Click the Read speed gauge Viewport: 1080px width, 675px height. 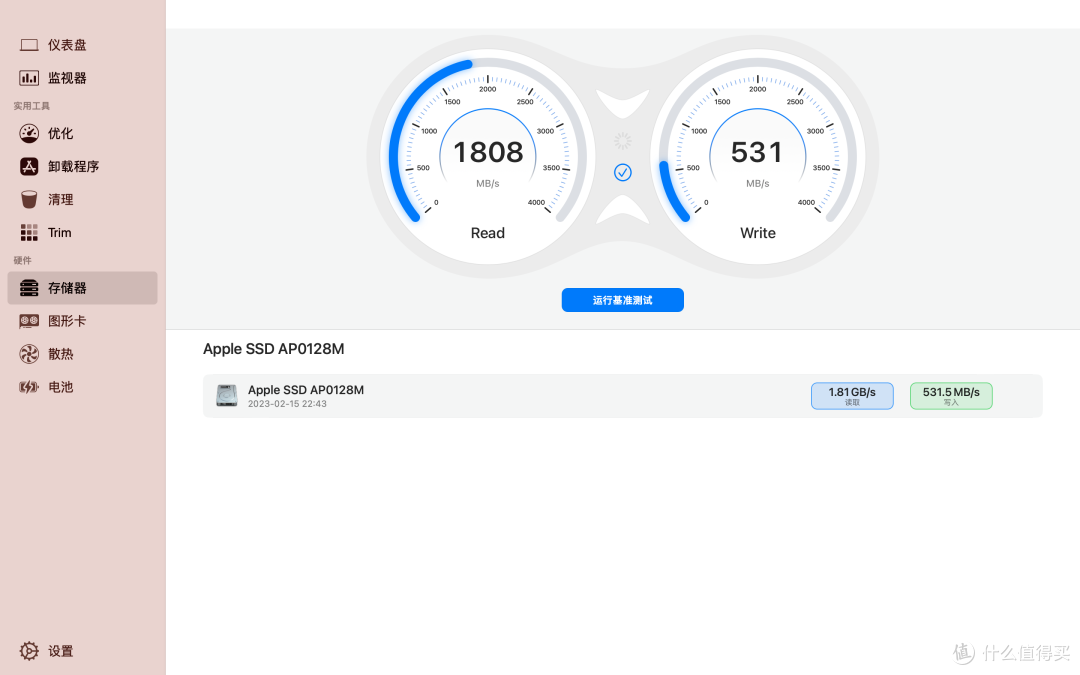488,157
